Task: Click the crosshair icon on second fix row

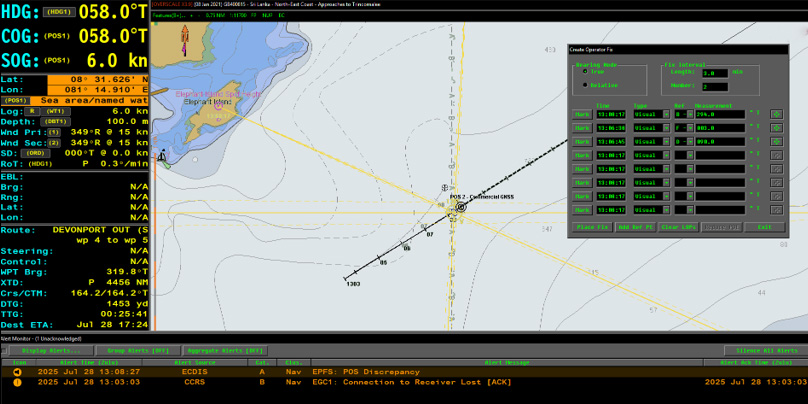Action: (x=776, y=128)
